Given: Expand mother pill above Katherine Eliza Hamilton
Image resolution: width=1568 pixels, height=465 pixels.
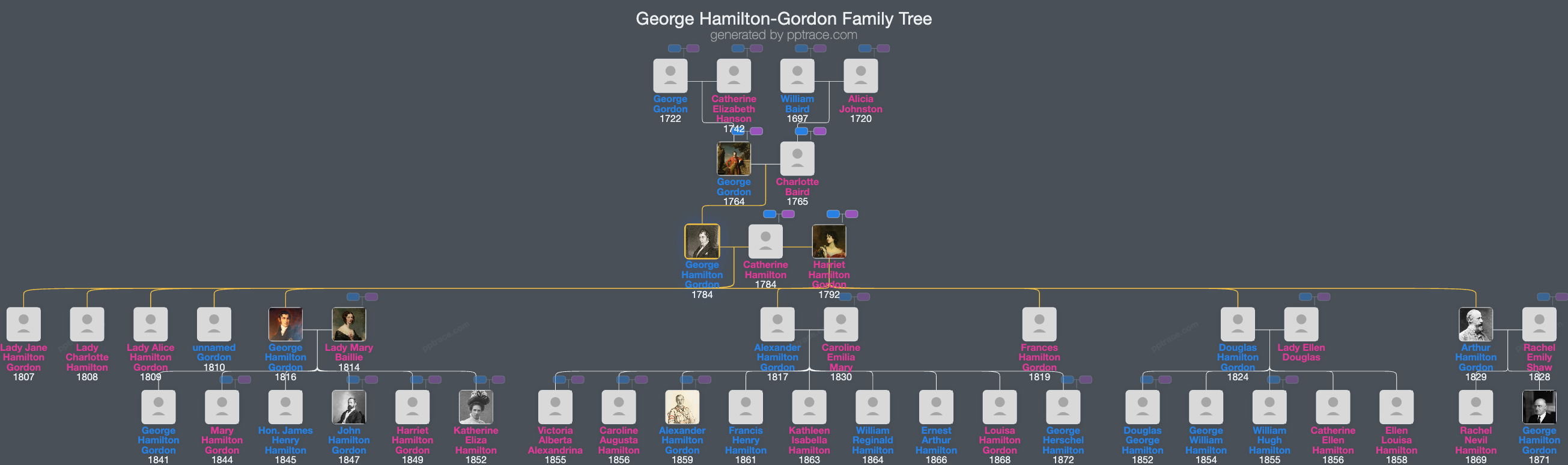Looking at the screenshot, I should click(x=499, y=379).
